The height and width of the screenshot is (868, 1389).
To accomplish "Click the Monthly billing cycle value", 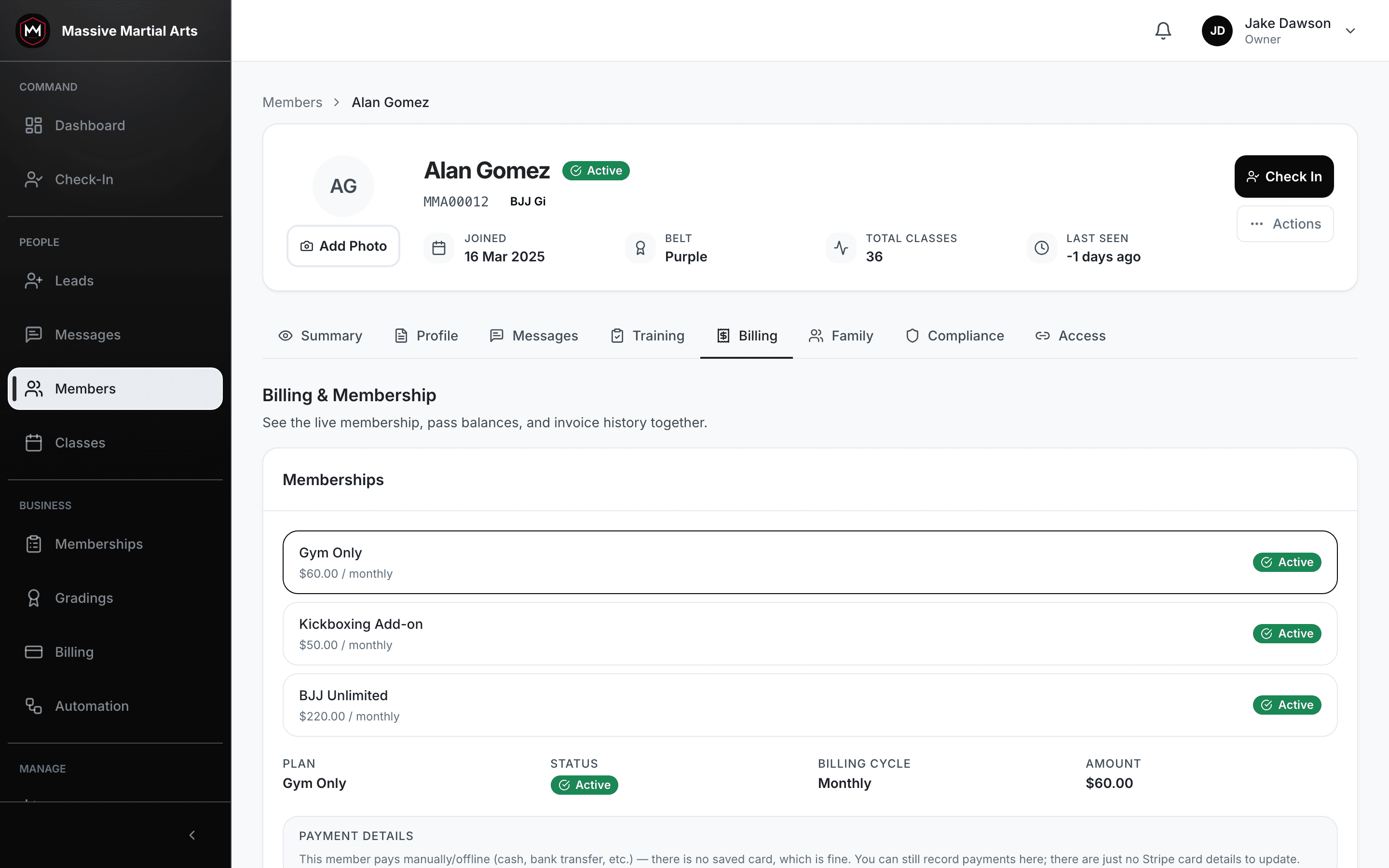I will (844, 783).
